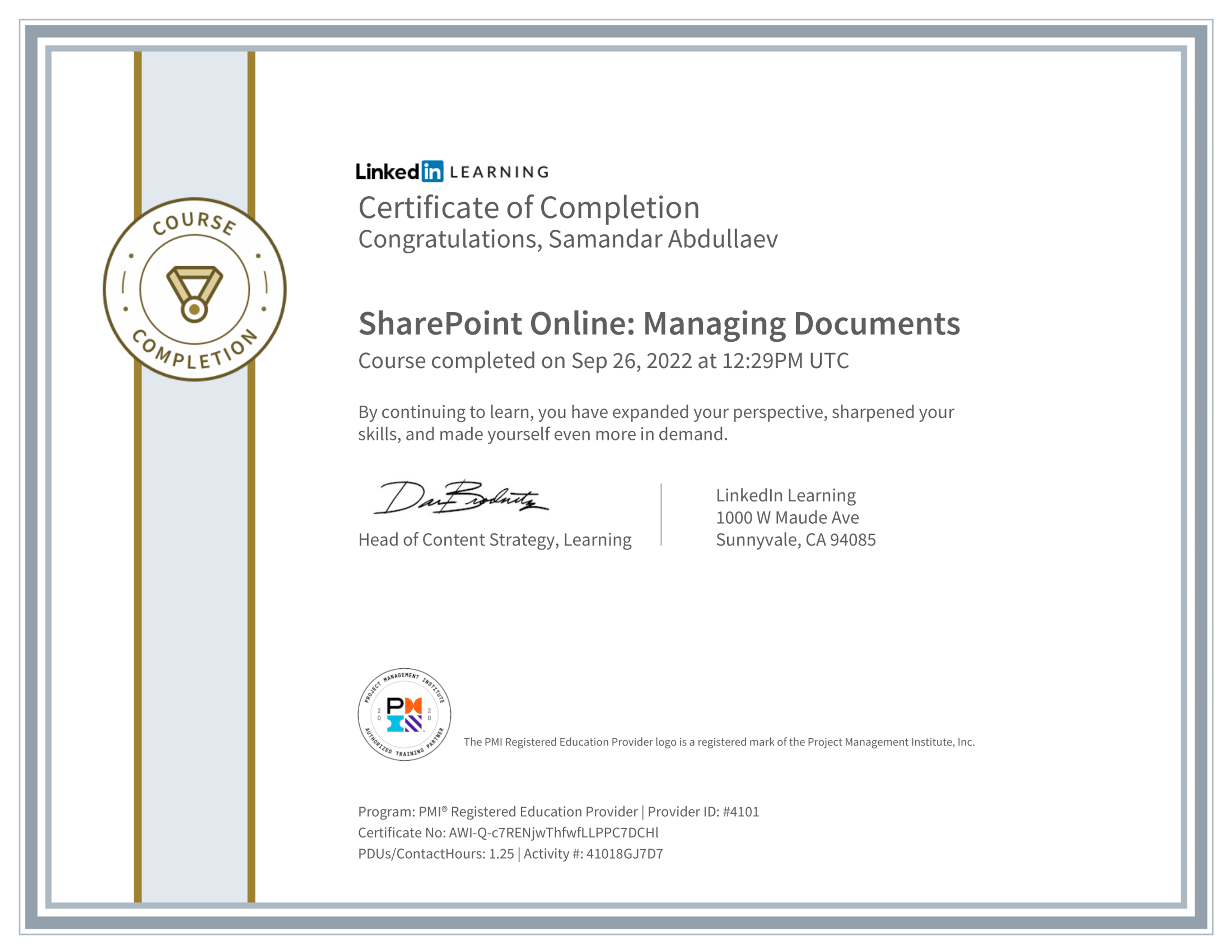
Task: Click the 'PDUs/ContactHours: 1.25' line
Action: (x=510, y=854)
